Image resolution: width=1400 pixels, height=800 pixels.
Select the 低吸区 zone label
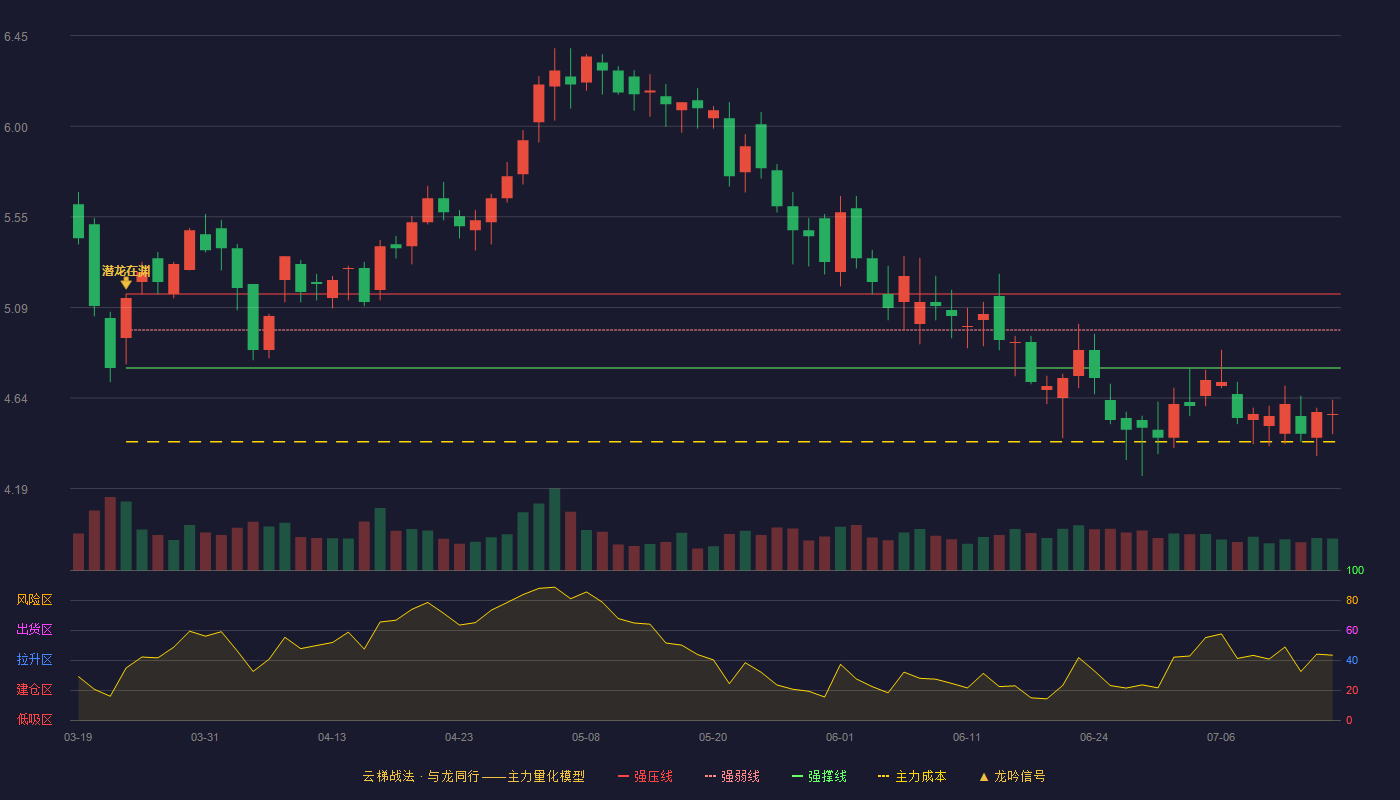(x=34, y=719)
